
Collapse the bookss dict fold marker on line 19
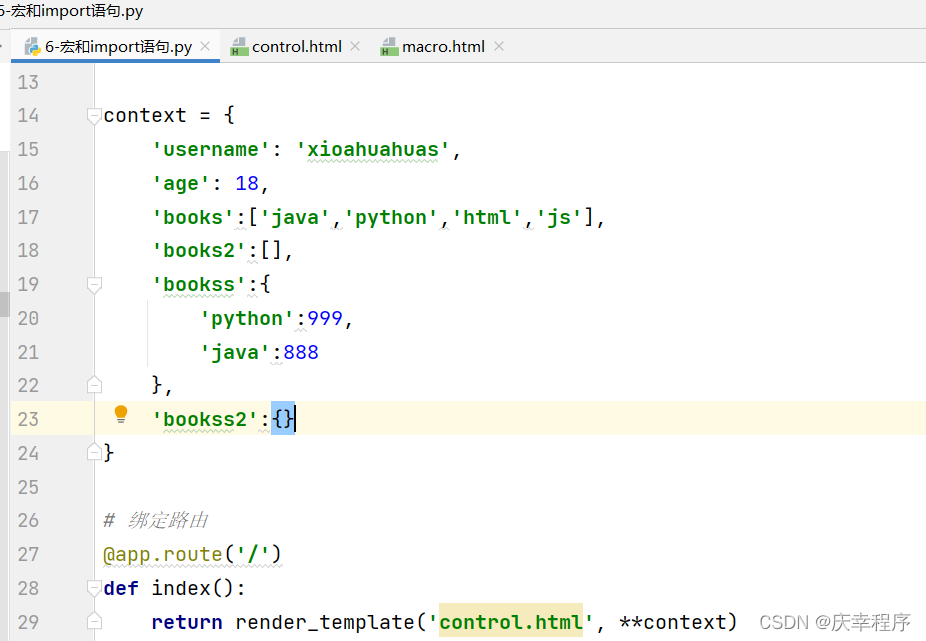(94, 285)
